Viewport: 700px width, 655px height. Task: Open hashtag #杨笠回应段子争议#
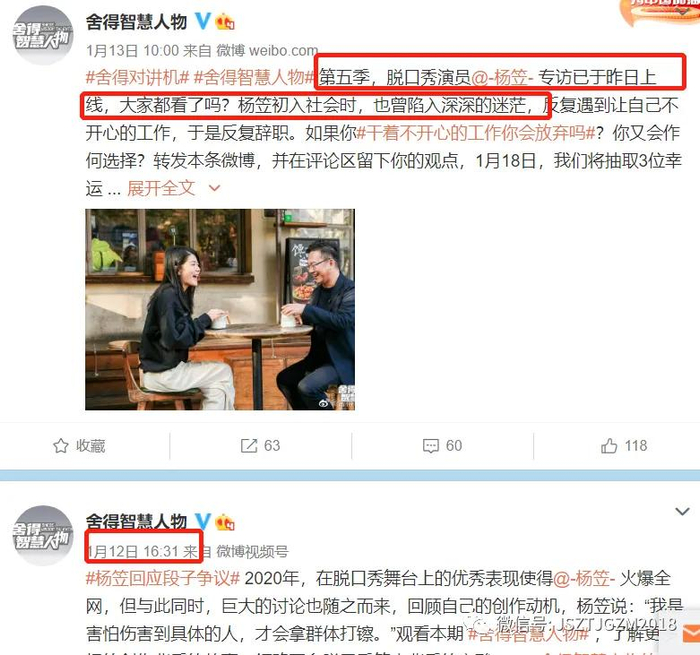(163, 578)
